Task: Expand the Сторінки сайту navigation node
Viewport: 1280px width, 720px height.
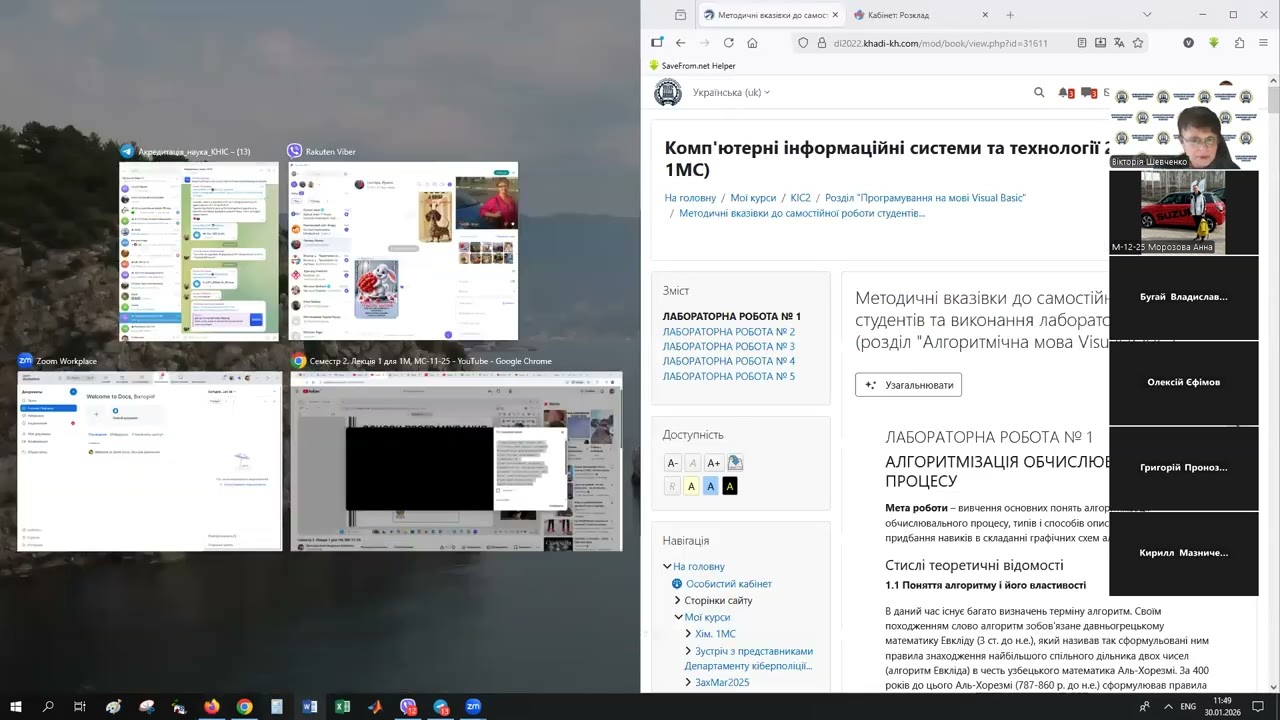Action: (x=677, y=600)
